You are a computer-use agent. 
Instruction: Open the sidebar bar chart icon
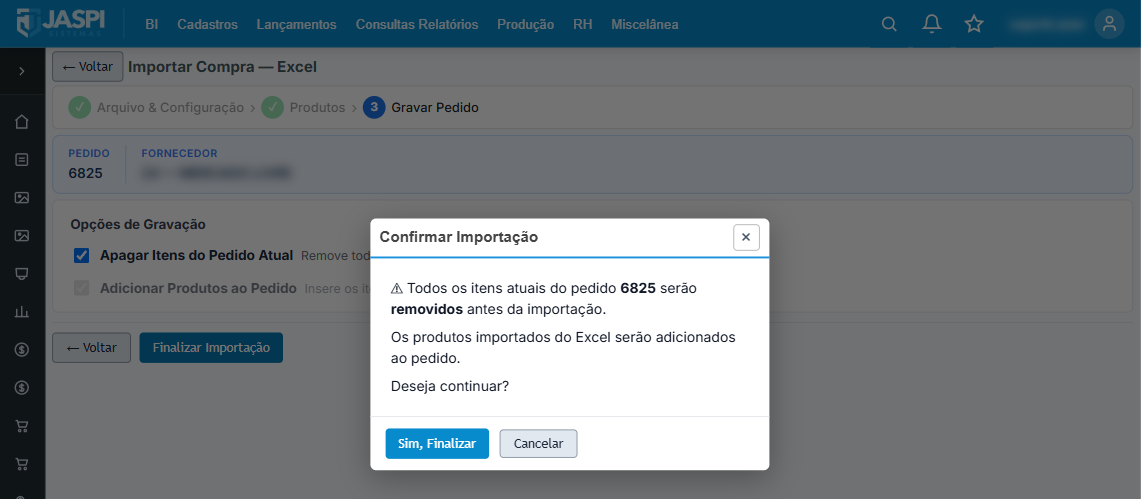[x=22, y=311]
